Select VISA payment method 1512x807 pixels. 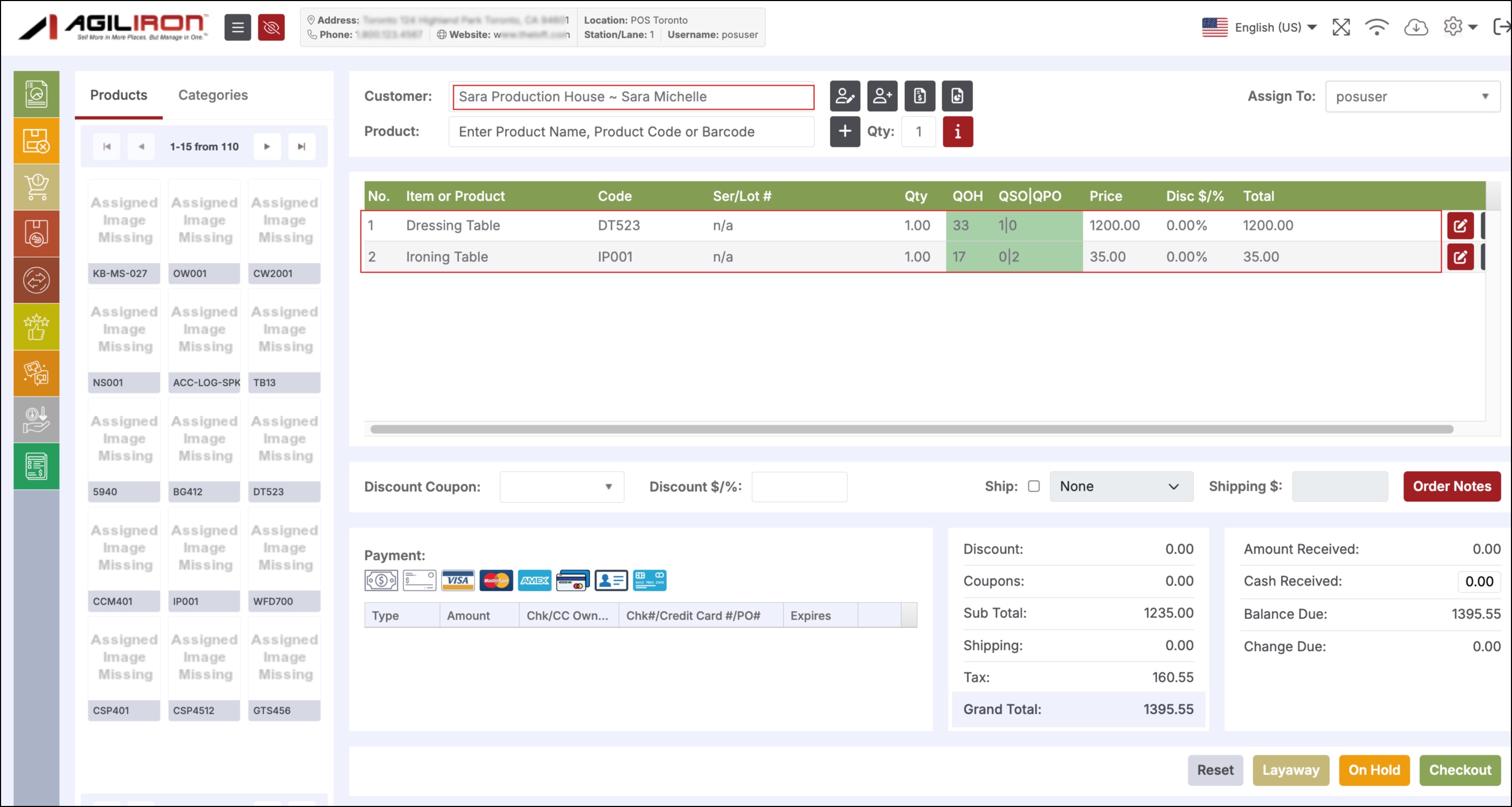click(x=458, y=581)
